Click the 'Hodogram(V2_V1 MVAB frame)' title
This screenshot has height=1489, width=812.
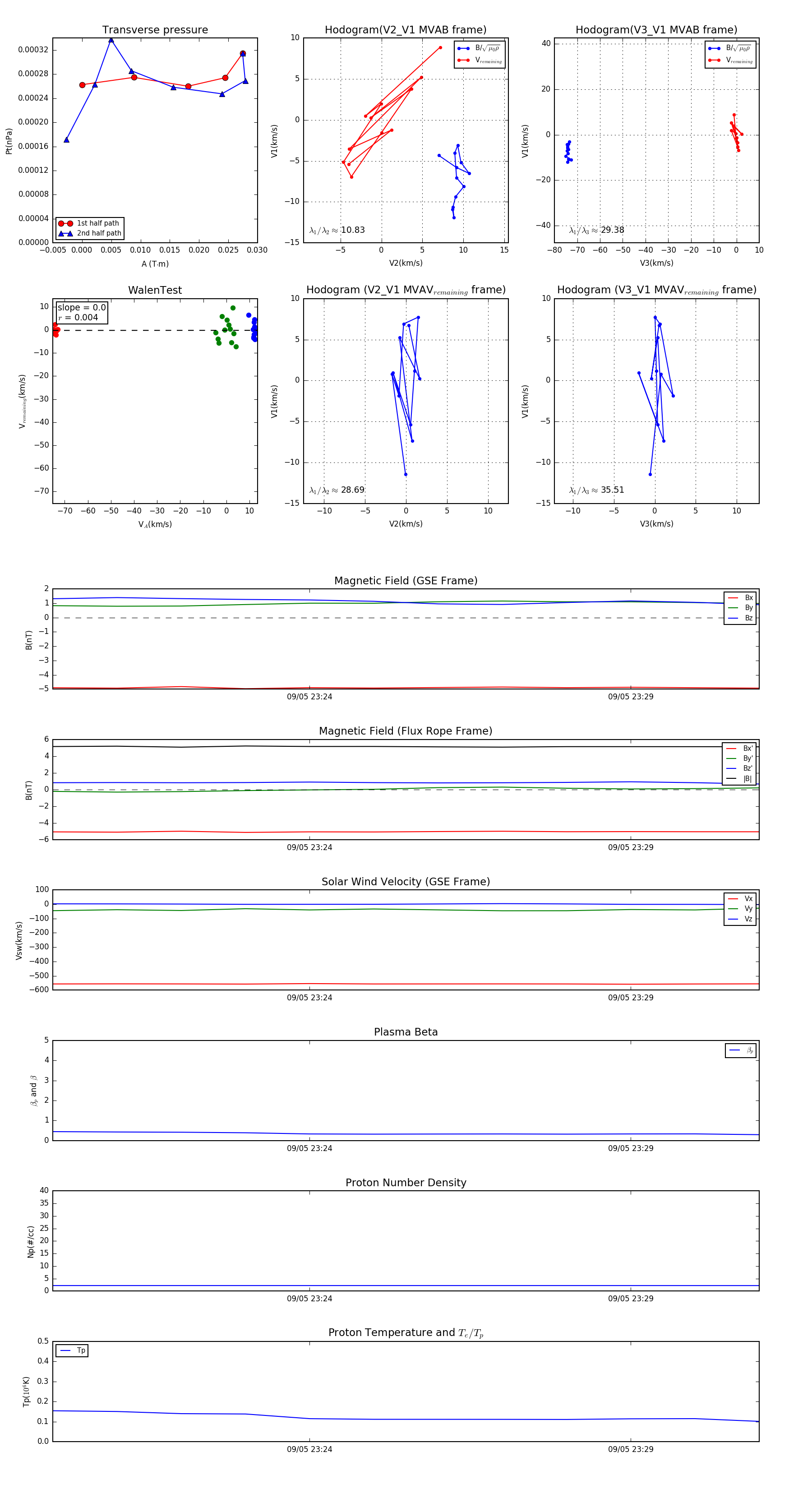click(x=406, y=30)
